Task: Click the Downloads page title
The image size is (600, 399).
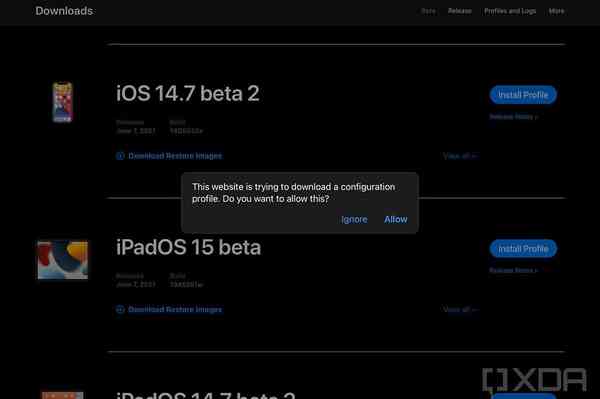Action: tap(64, 11)
